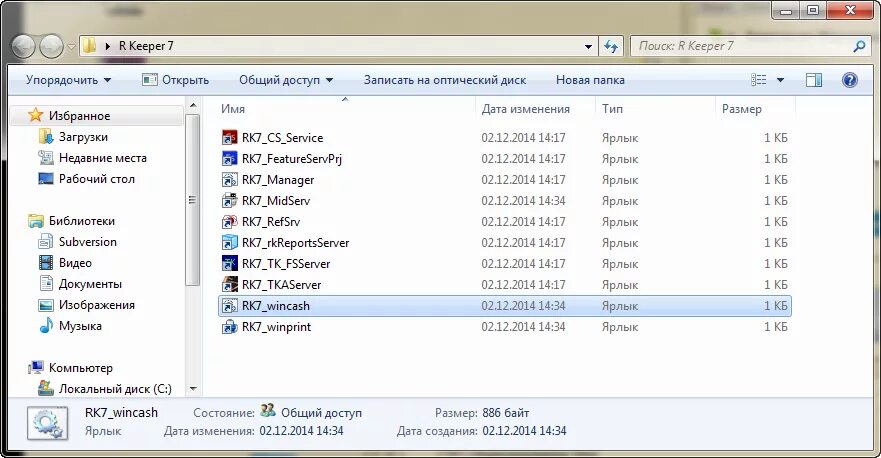This screenshot has width=881, height=458.
Task: Click breadcrumb arrow before R Keeper 7
Action: [108, 46]
